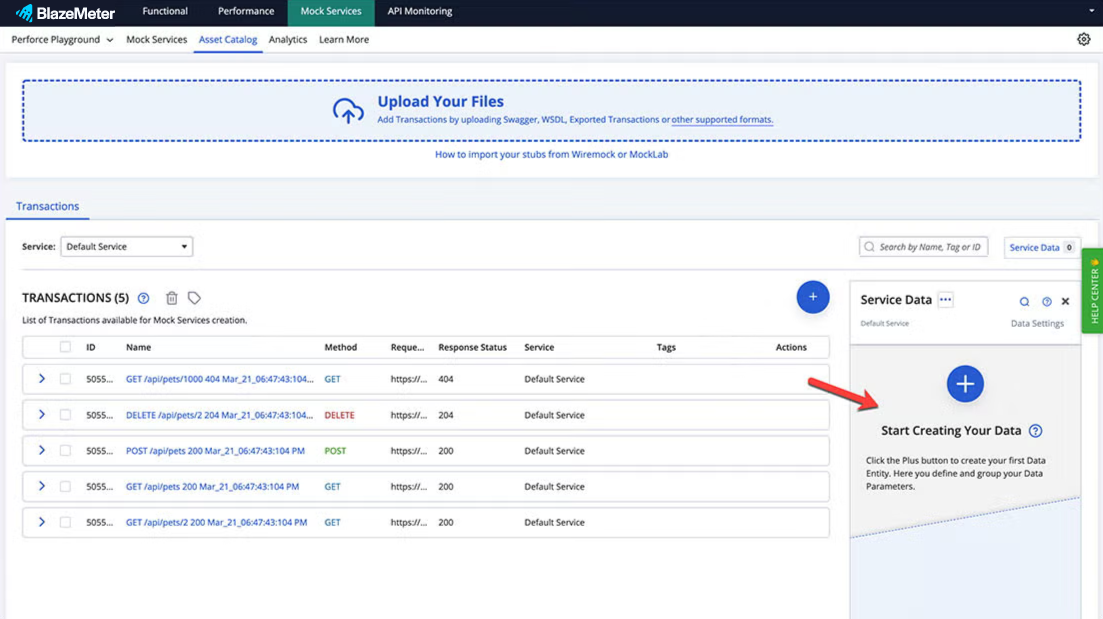Click the delete trash icon above the transactions list
Screen dimensions: 1103x619
pyautogui.click(x=170, y=297)
